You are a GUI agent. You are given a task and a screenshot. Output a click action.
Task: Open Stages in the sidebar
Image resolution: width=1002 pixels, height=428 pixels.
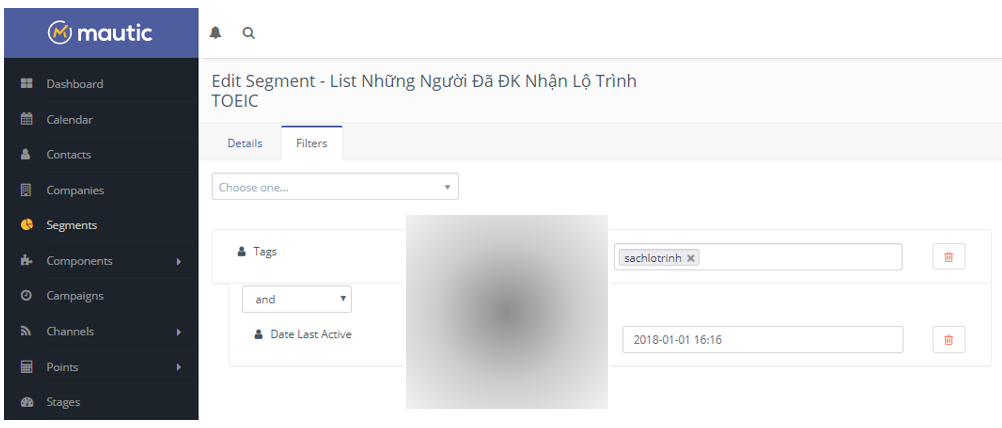(x=63, y=402)
